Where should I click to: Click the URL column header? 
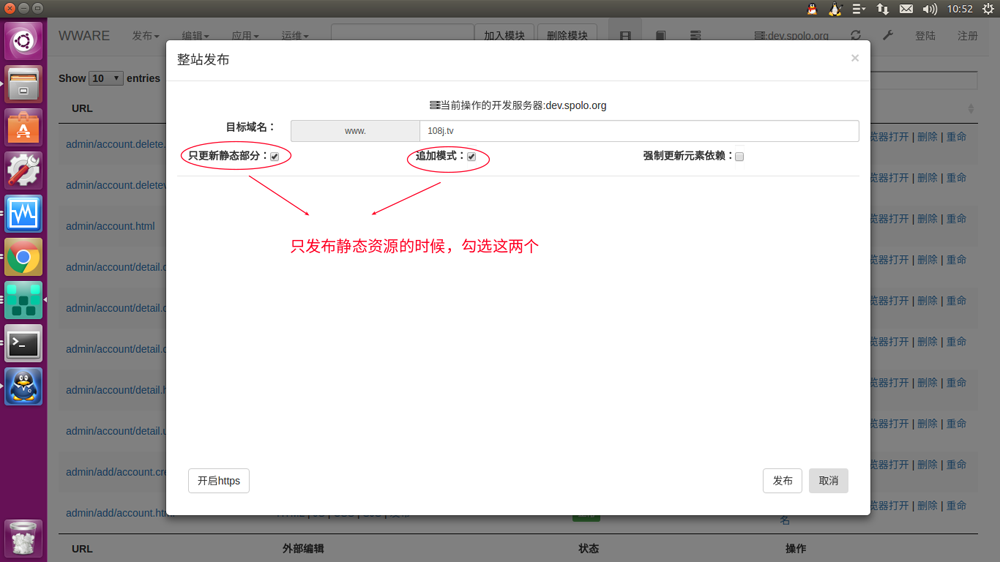82,108
